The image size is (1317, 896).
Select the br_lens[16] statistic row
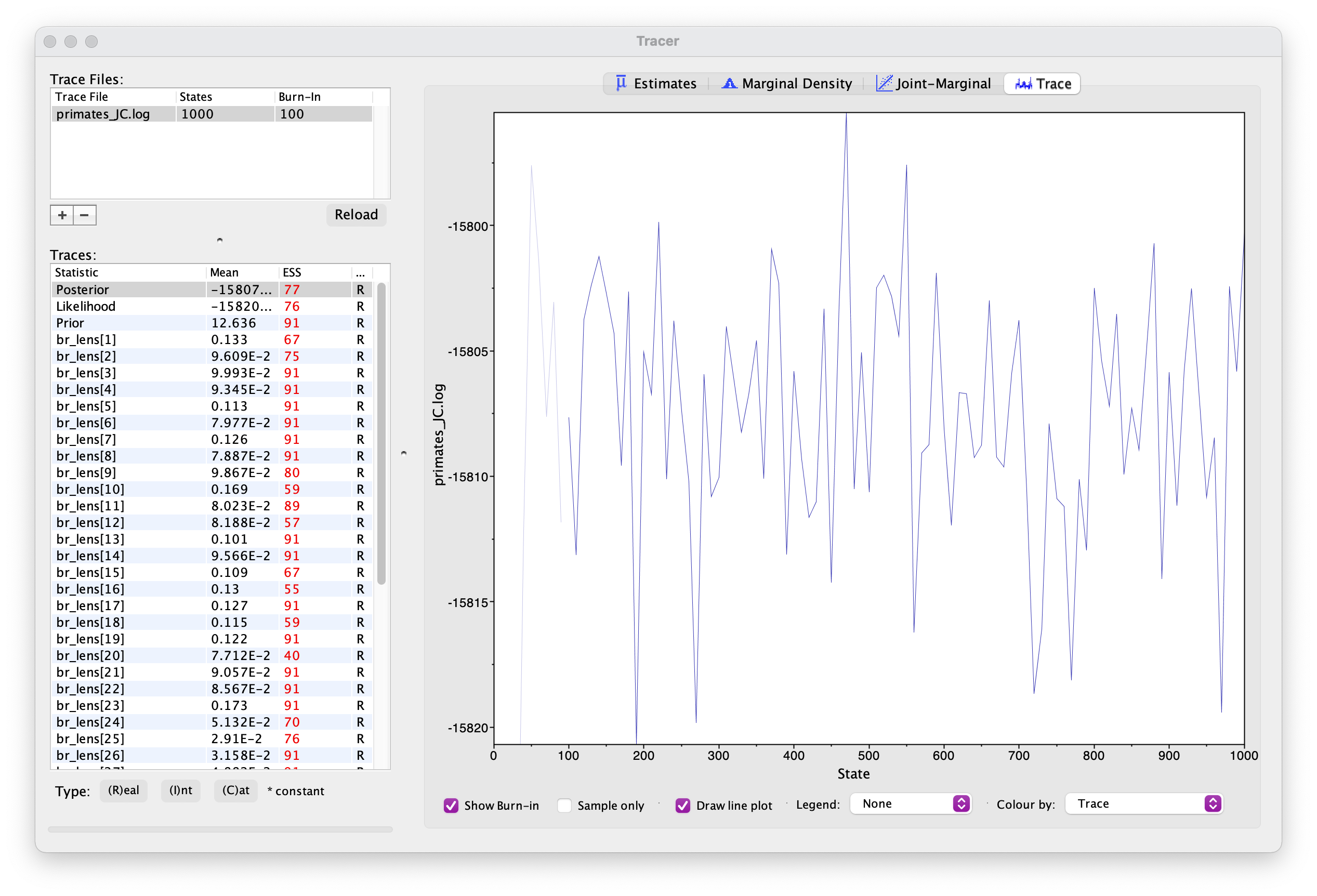pyautogui.click(x=212, y=589)
